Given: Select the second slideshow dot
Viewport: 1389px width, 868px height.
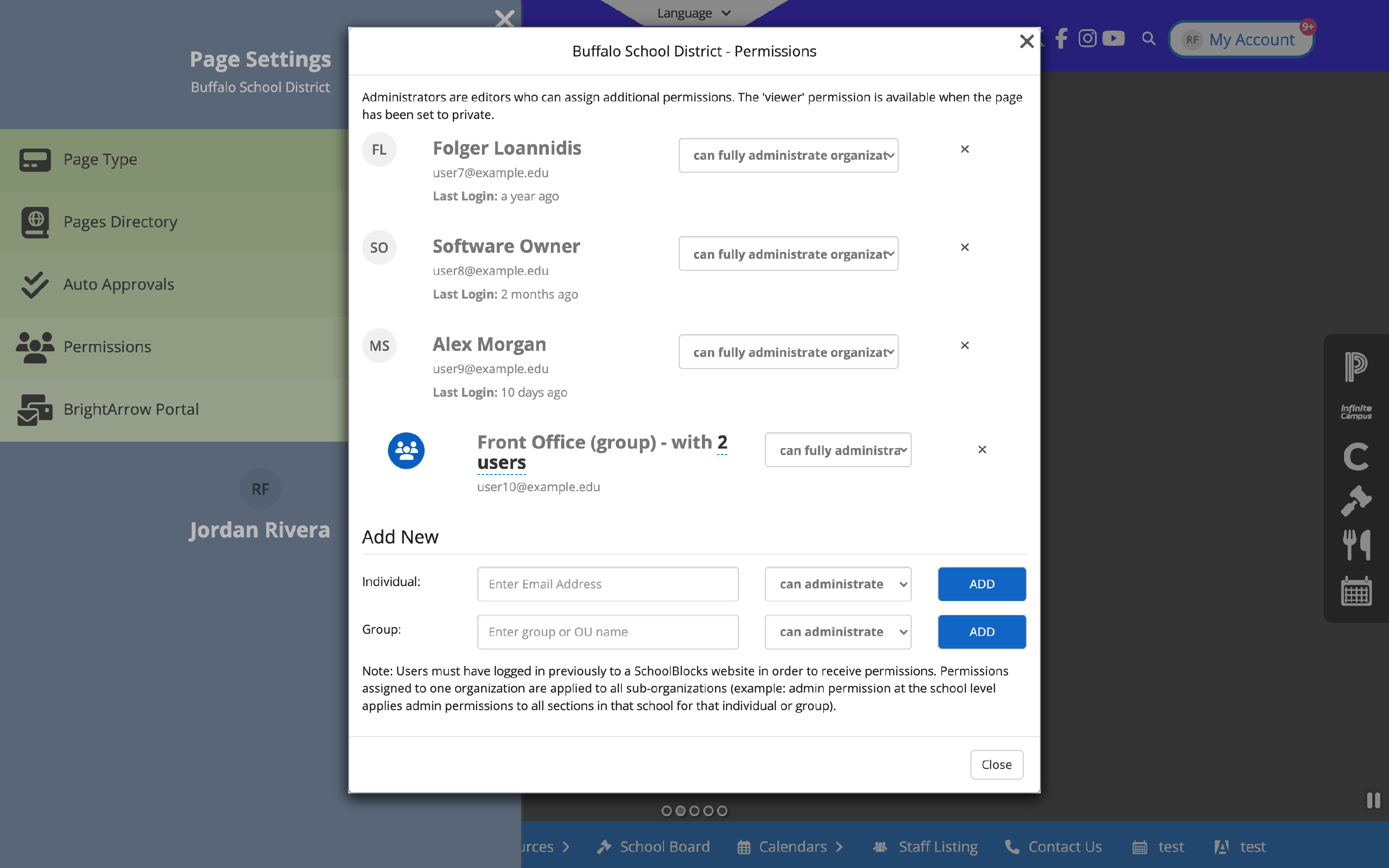Looking at the screenshot, I should 680,811.
